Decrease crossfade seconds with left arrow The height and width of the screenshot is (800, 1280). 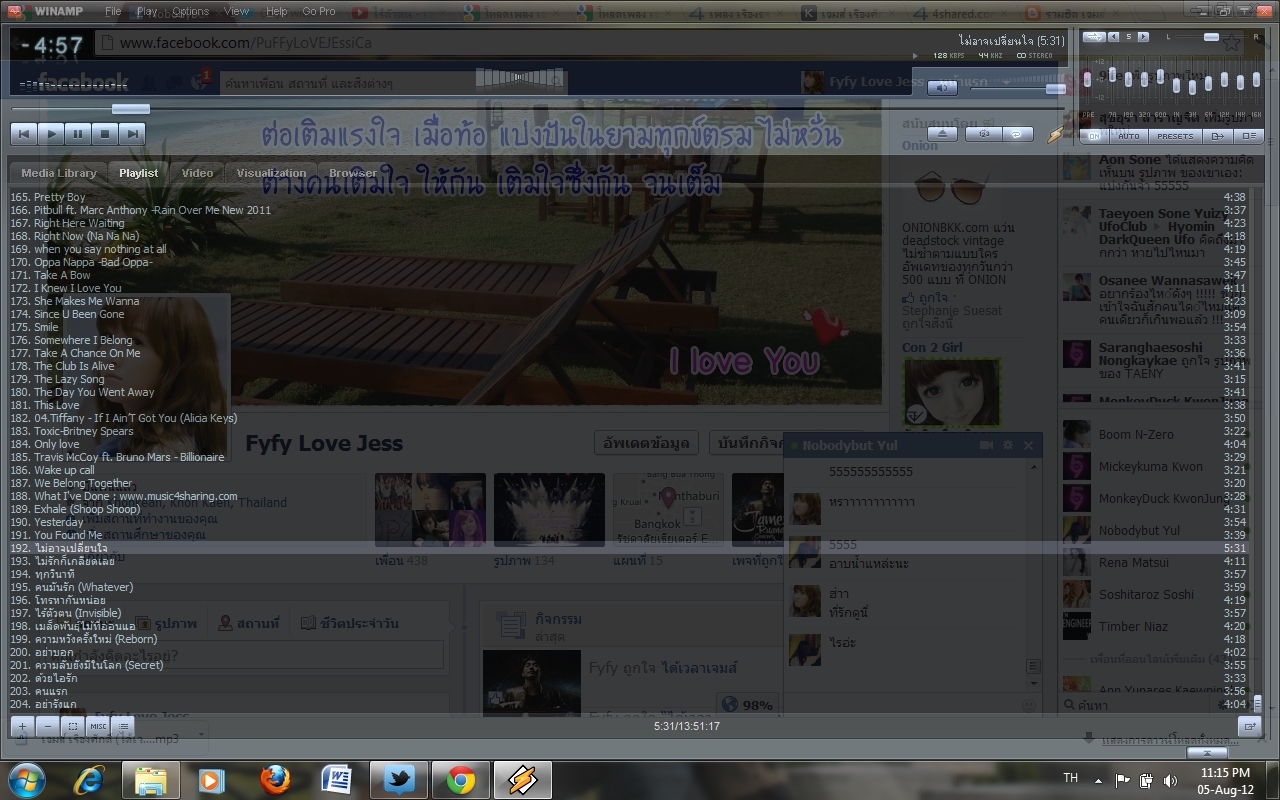(1115, 37)
